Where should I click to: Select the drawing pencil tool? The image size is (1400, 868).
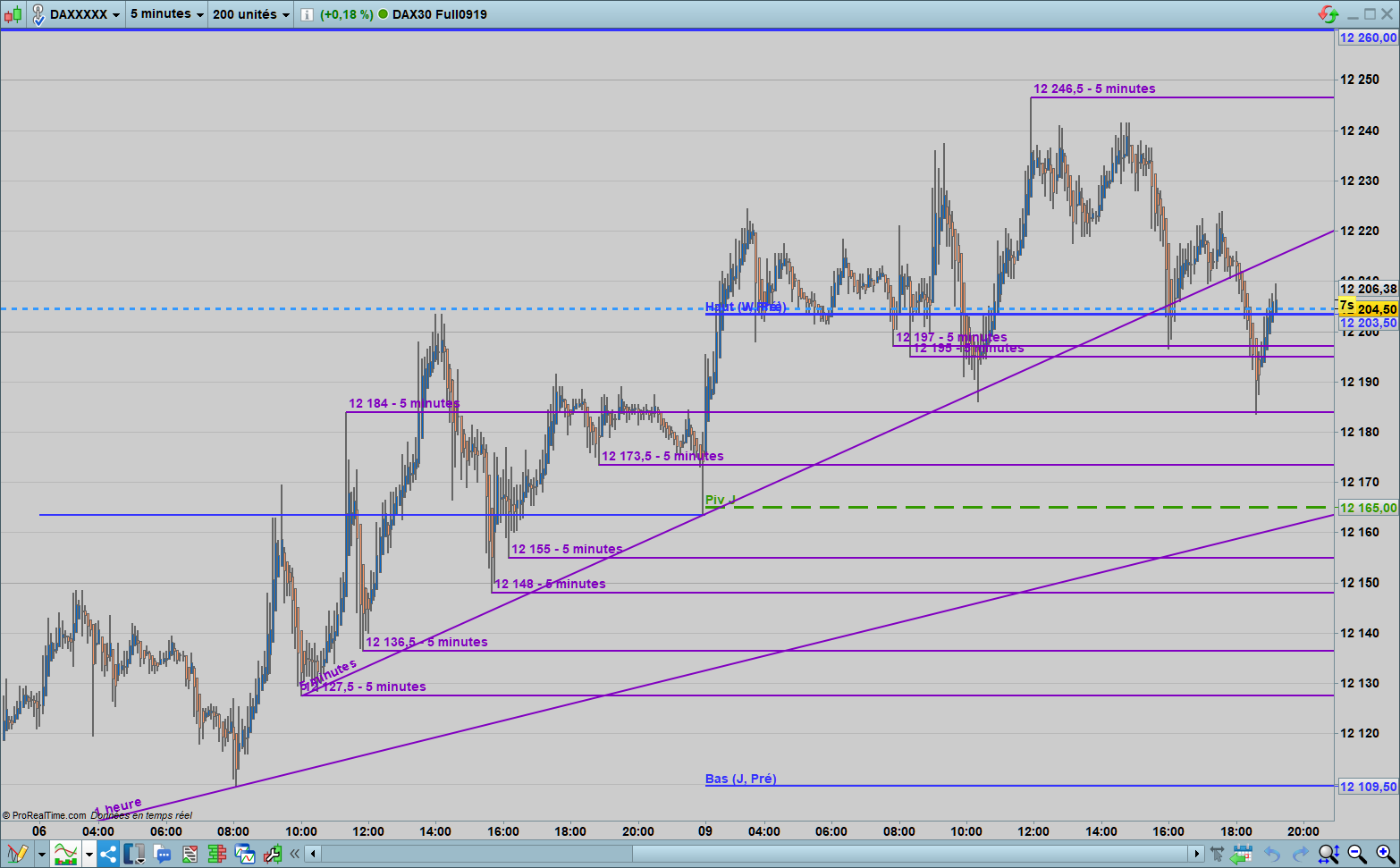point(17,854)
